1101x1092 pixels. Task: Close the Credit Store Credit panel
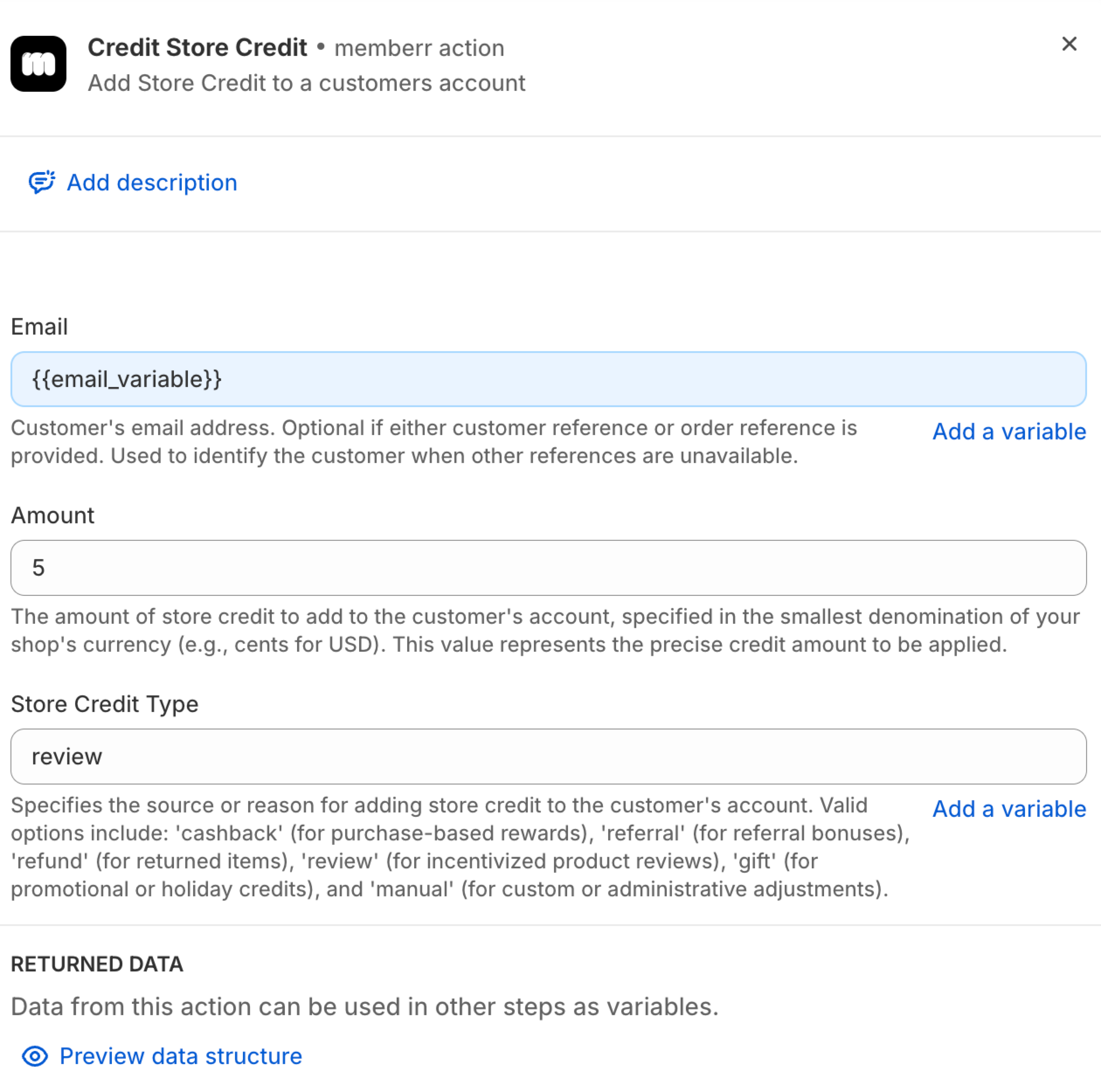click(x=1069, y=44)
